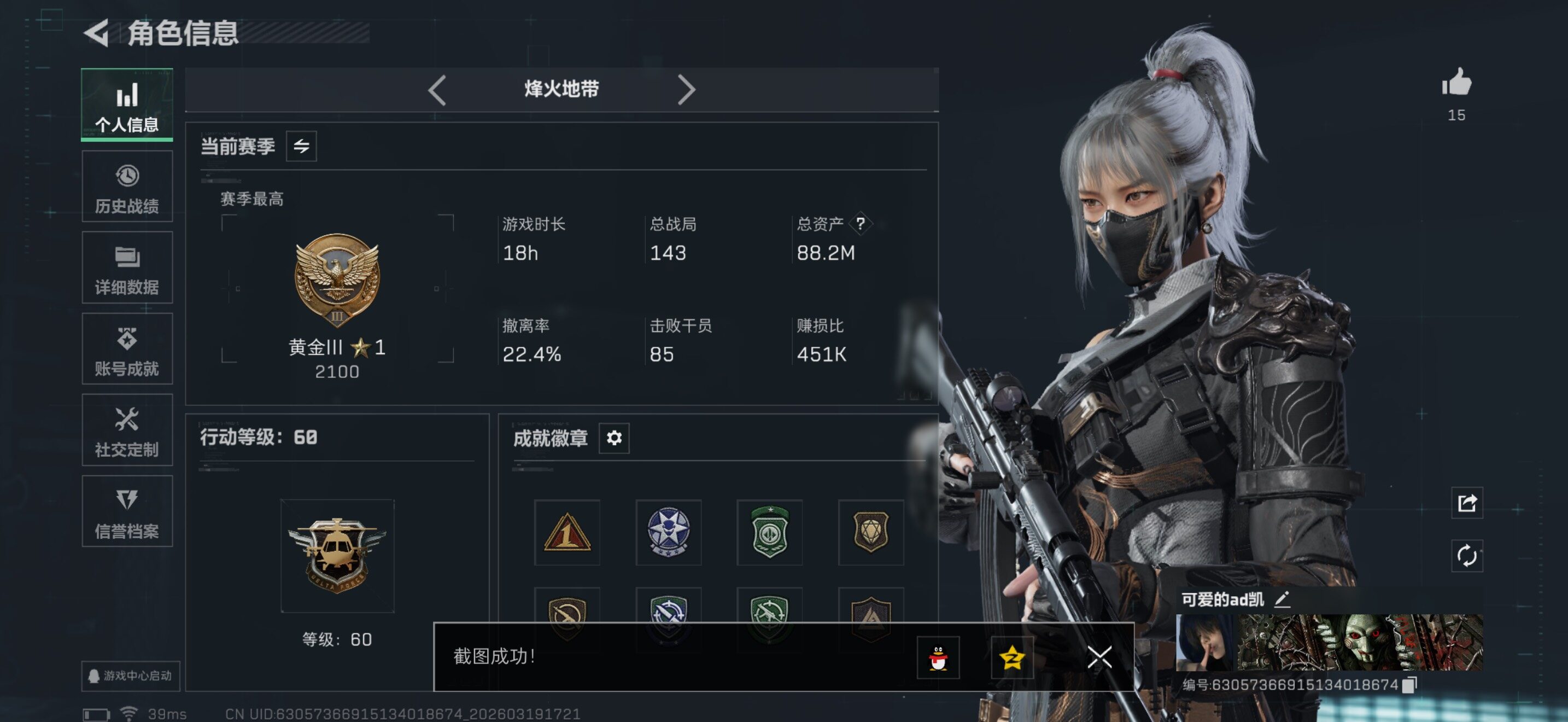This screenshot has width=1568, height=722.
Task: Like the profile with the thumbs-up icon
Action: tap(1456, 81)
